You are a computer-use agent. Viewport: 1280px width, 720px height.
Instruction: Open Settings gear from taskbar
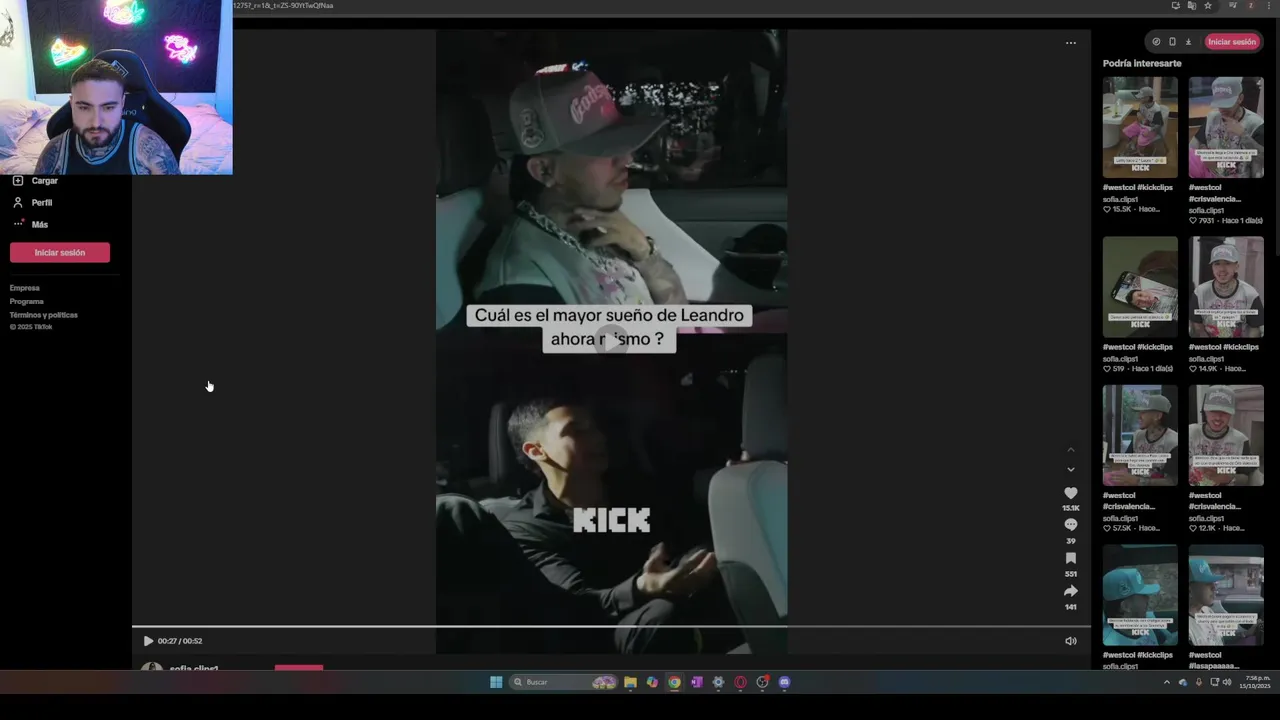tap(718, 682)
